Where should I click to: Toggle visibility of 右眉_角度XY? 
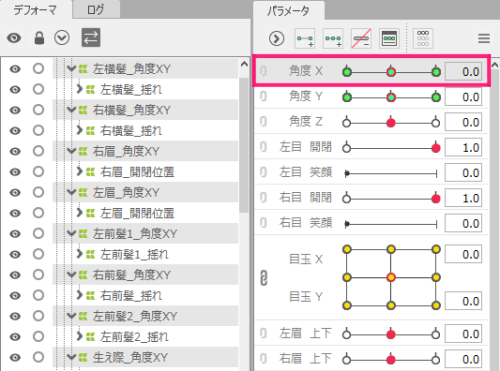pos(15,151)
